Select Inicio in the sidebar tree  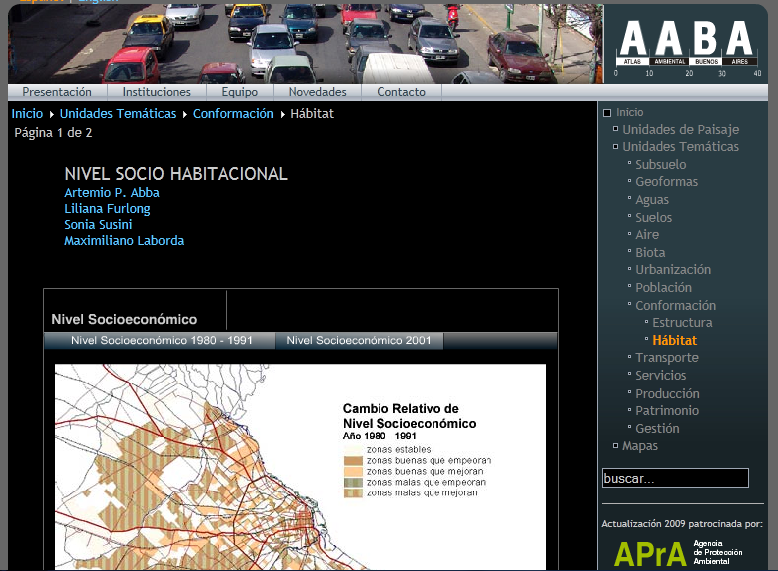(x=630, y=112)
